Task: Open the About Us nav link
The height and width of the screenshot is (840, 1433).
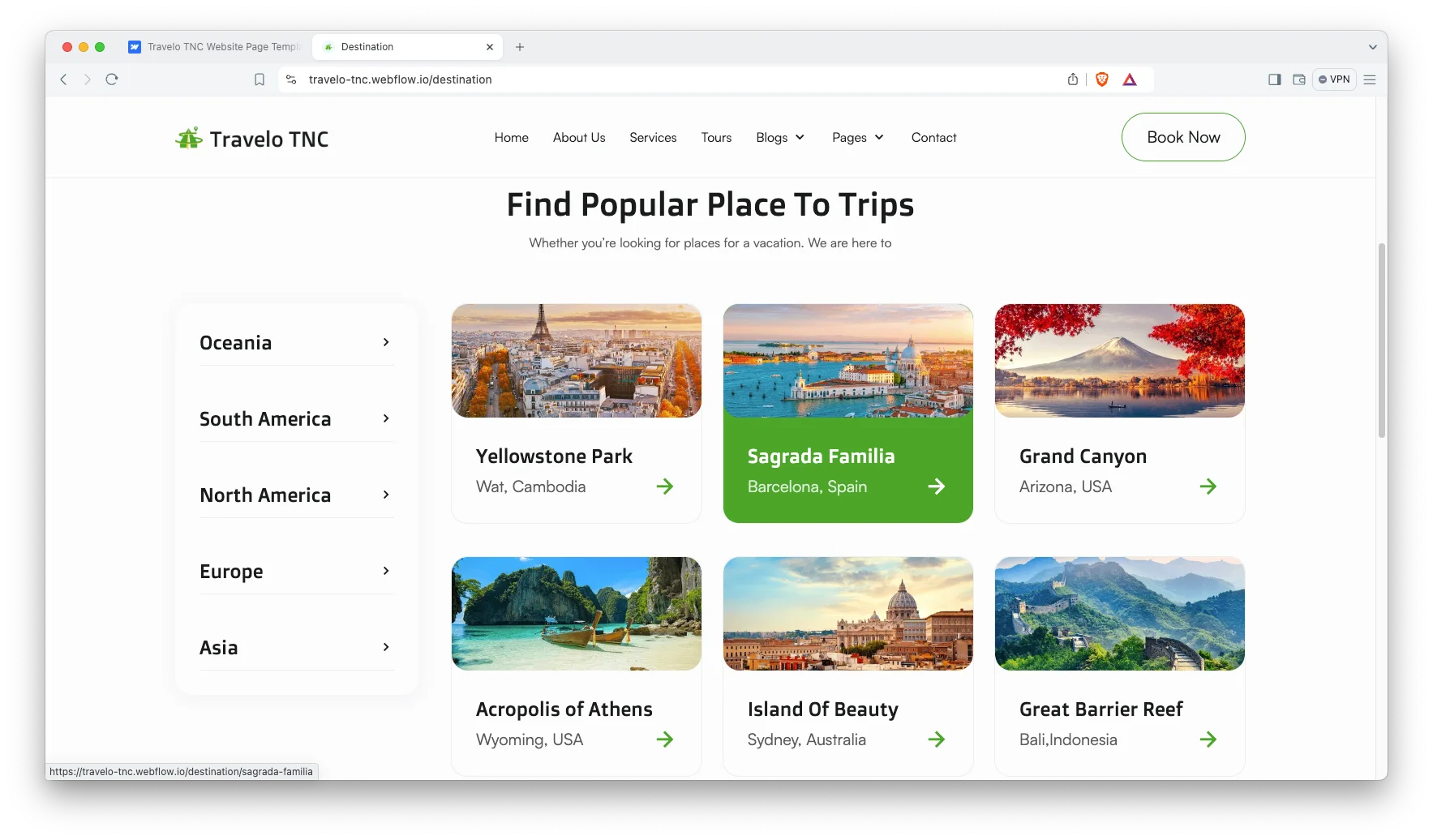Action: pyautogui.click(x=579, y=138)
